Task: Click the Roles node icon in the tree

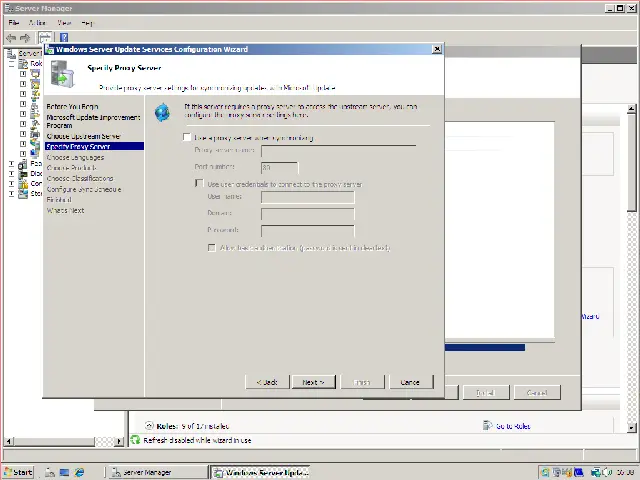Action: (x=24, y=64)
